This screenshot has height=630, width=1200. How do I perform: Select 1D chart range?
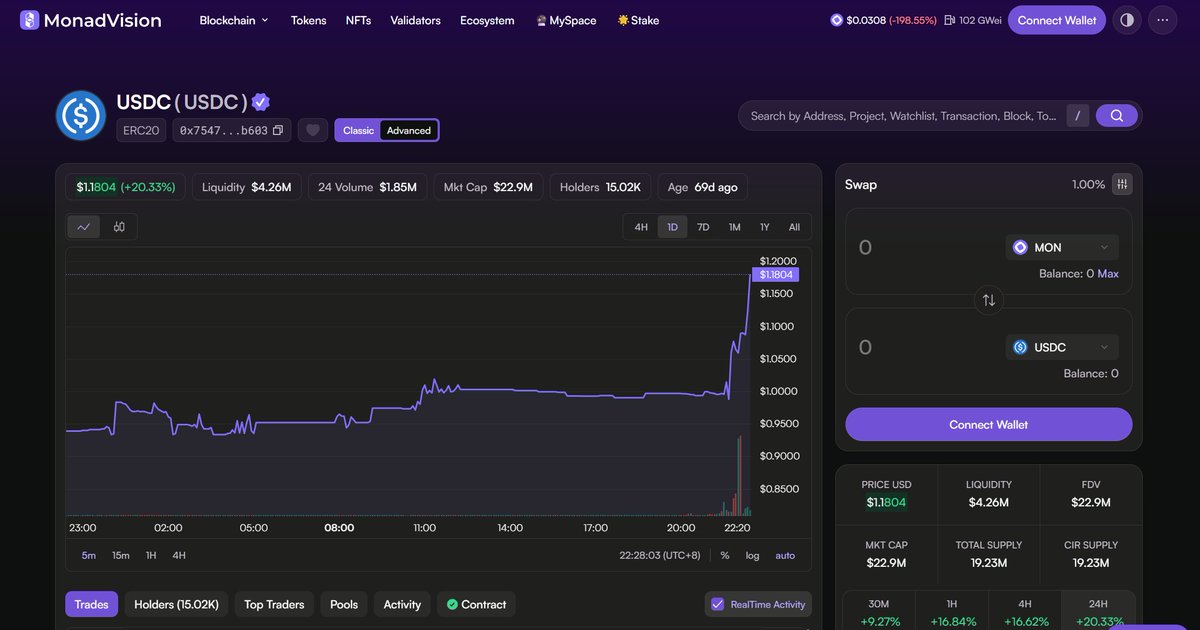point(672,227)
